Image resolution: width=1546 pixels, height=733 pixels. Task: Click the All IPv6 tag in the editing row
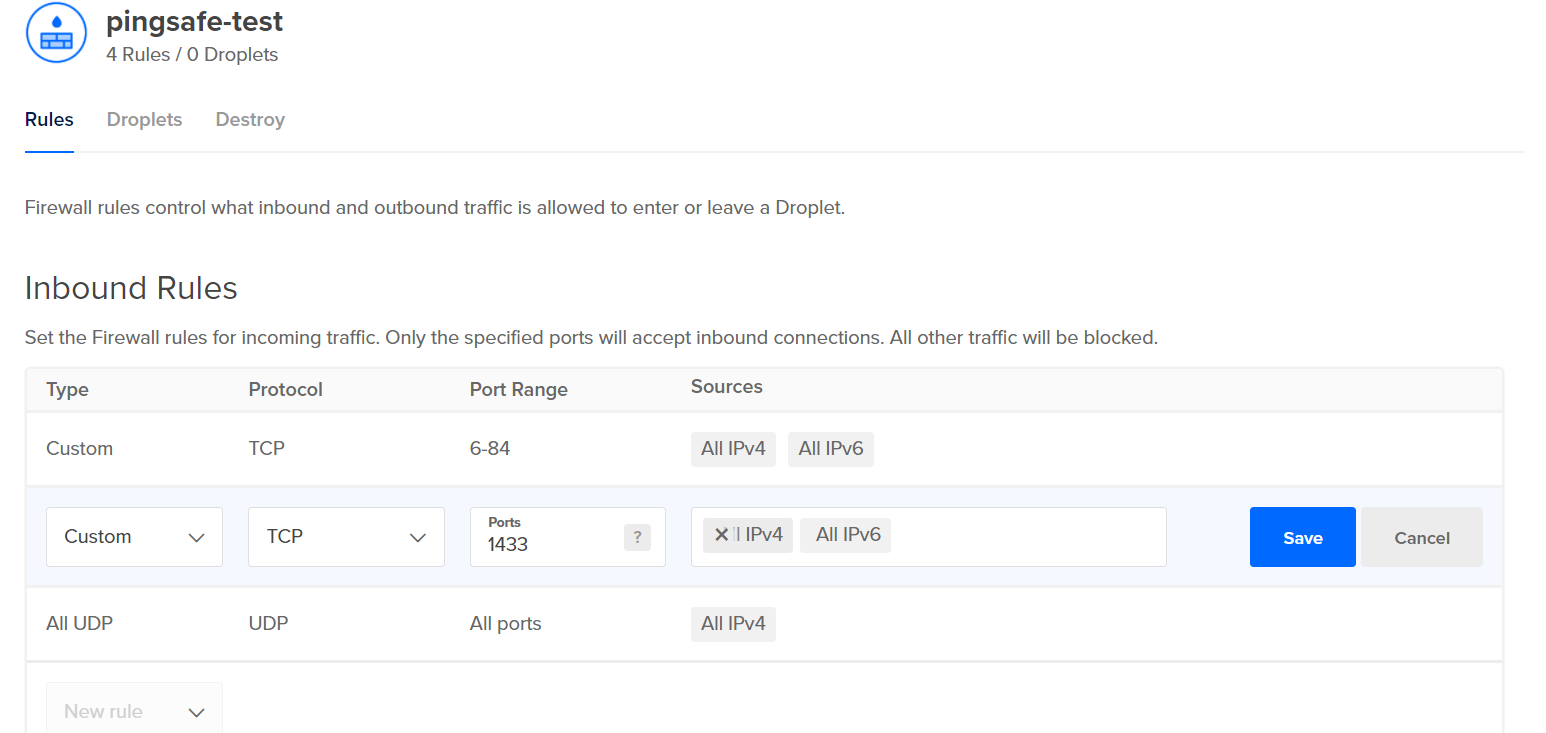(x=847, y=535)
